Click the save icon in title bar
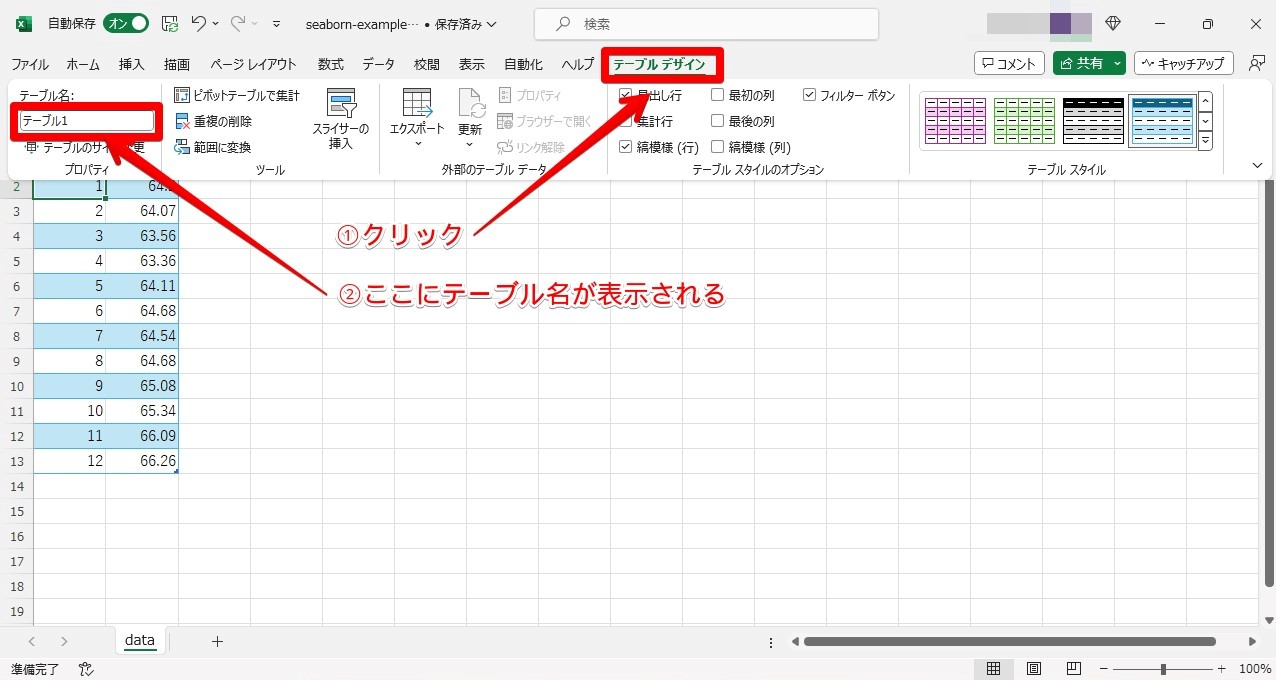1276x680 pixels. click(170, 23)
